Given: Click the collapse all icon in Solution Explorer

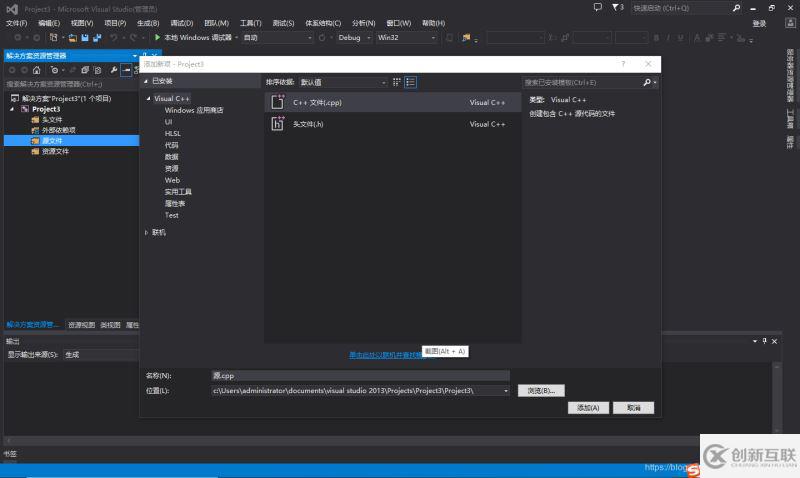Looking at the screenshot, I should pos(85,70).
